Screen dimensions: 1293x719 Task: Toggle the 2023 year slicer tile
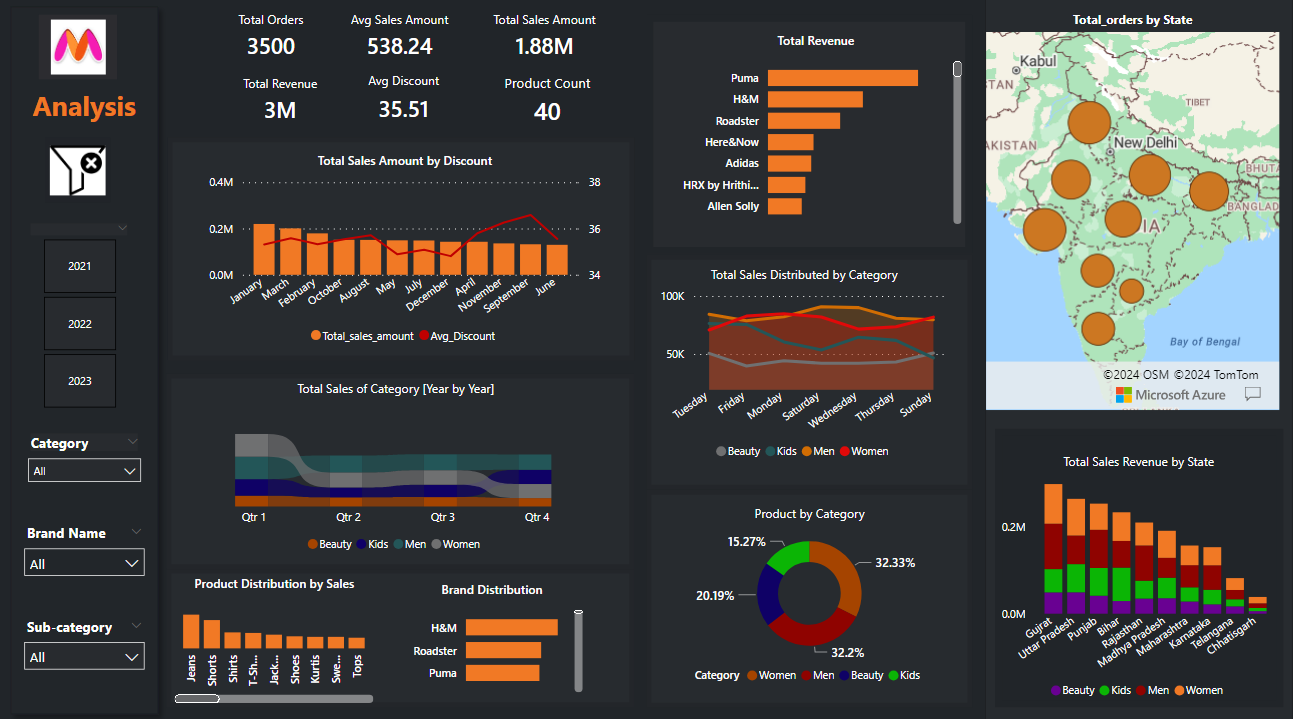click(80, 381)
